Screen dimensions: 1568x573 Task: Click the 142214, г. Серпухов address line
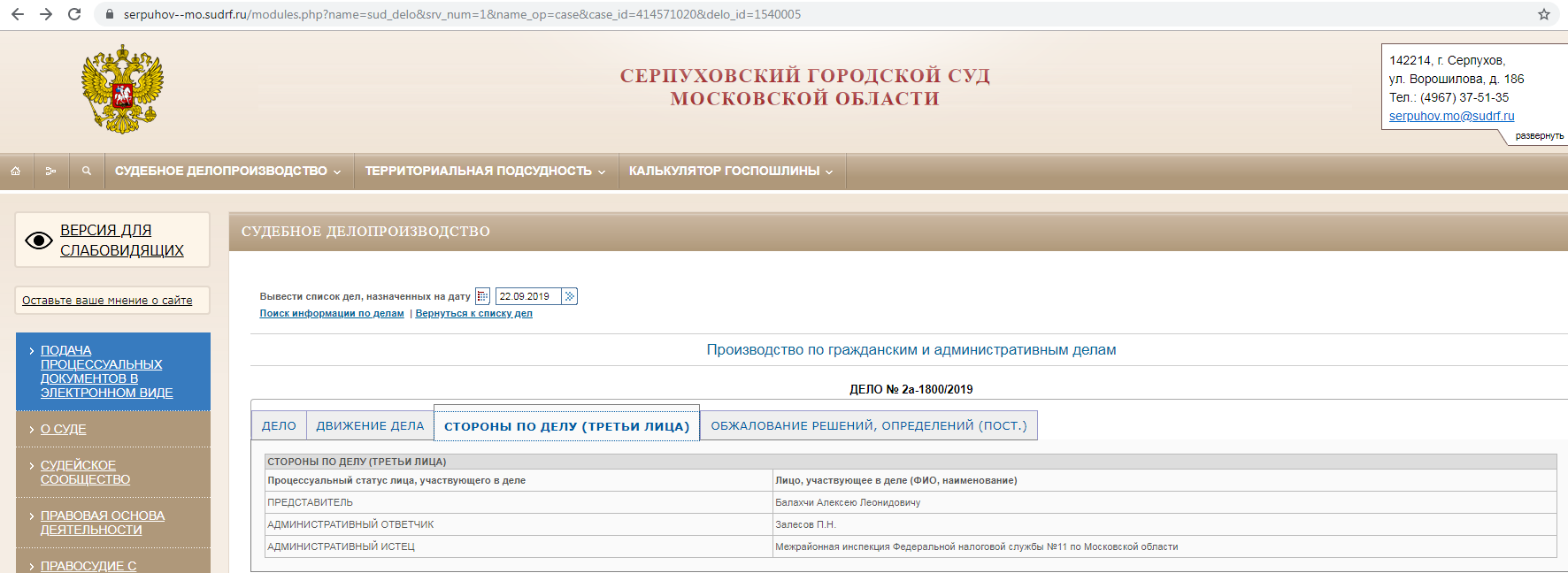(1447, 60)
